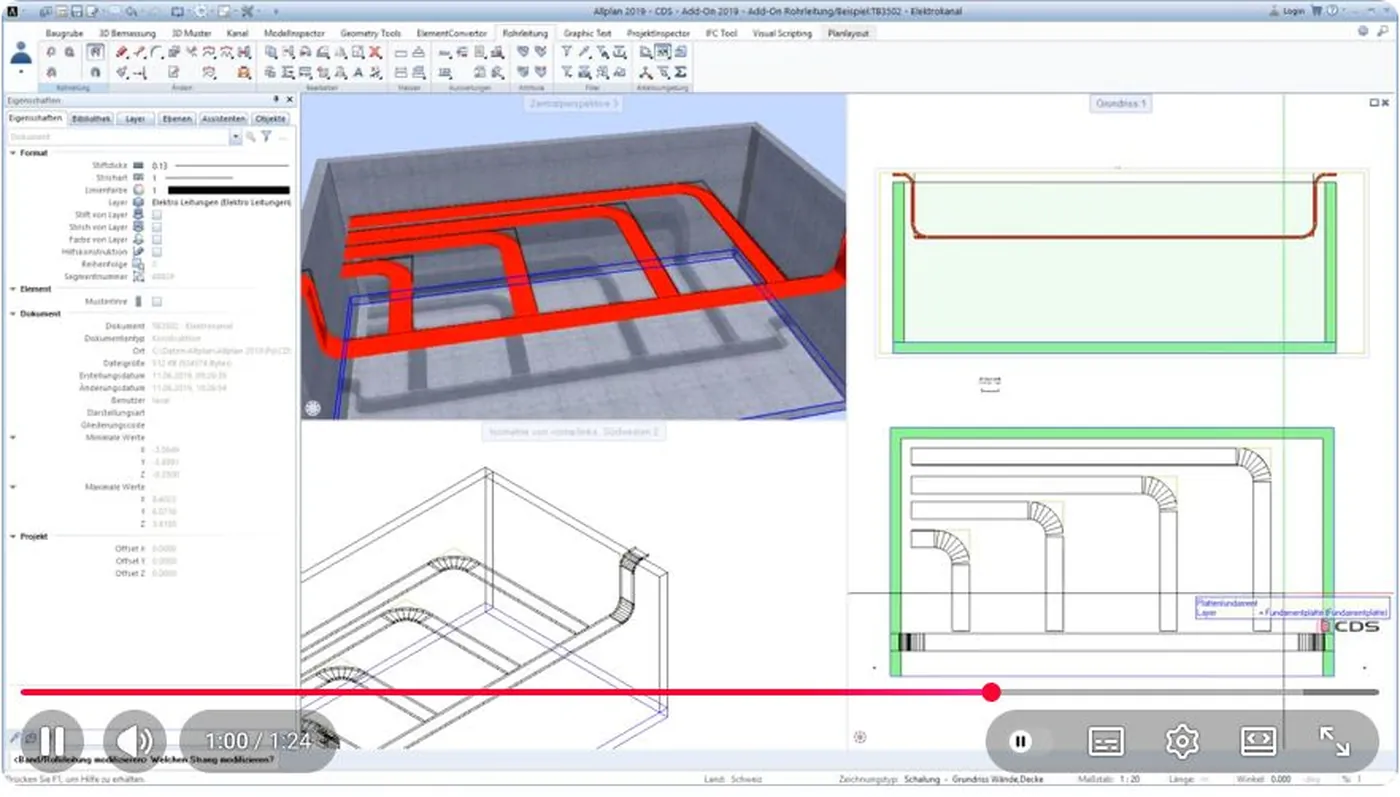Enable the Farbe von Layer checkbox
Screen dimensions: 1400x797
point(157,240)
